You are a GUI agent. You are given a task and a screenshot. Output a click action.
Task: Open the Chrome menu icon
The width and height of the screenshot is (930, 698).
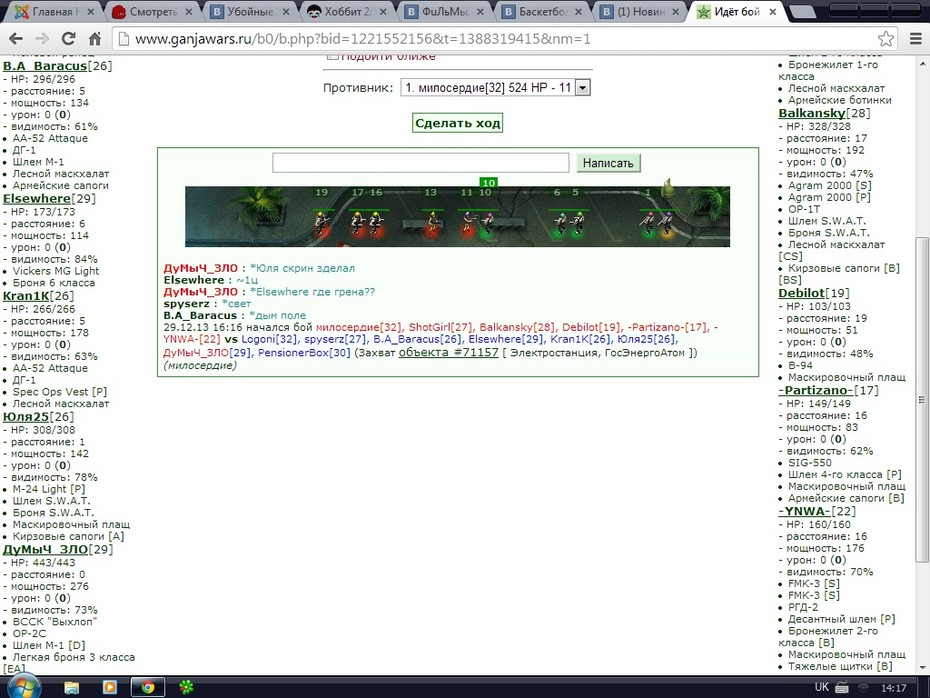[x=916, y=39]
